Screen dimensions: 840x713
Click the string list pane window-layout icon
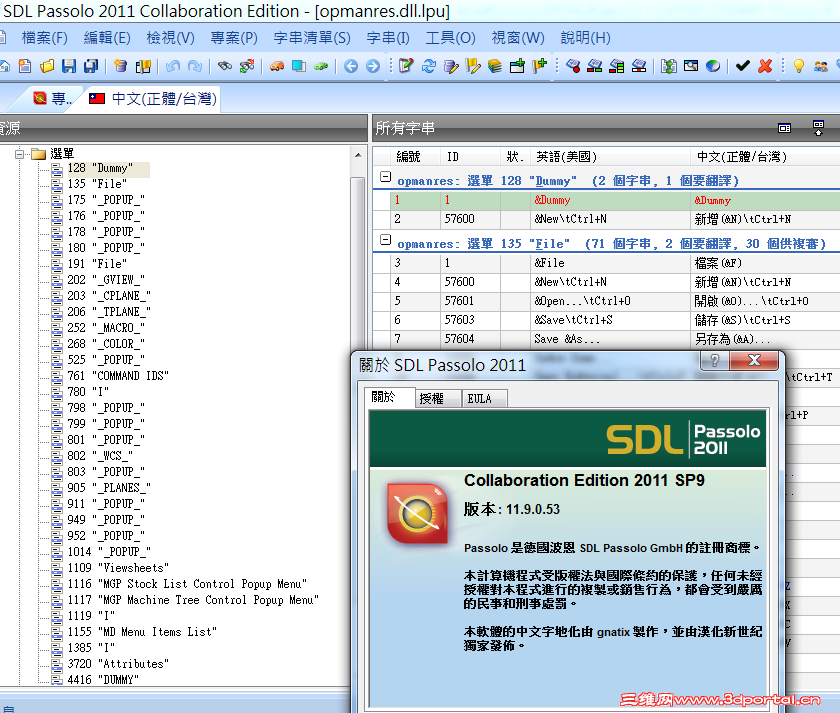(x=784, y=128)
